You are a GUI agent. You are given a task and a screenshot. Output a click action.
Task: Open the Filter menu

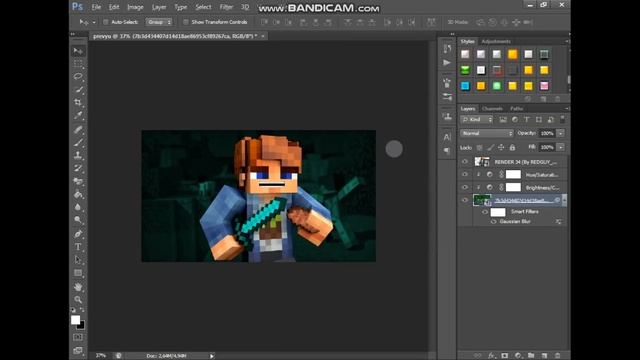[x=226, y=7]
